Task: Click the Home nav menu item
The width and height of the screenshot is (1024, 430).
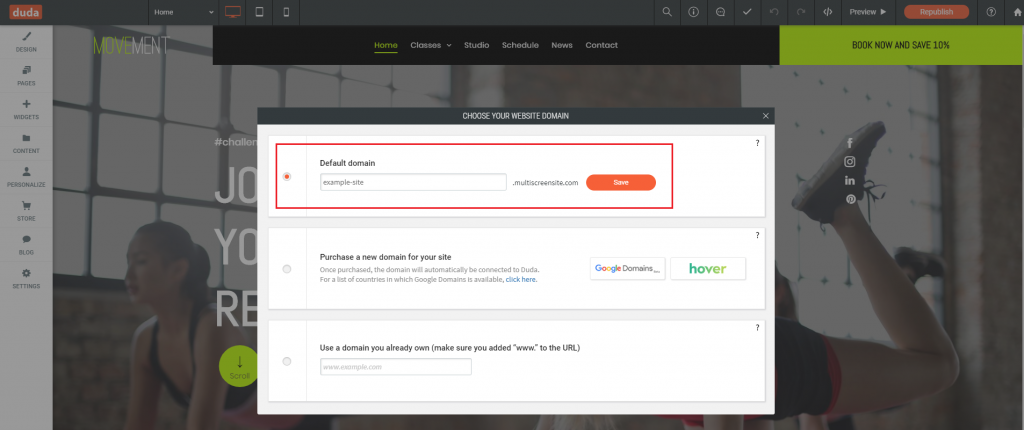Action: [386, 45]
